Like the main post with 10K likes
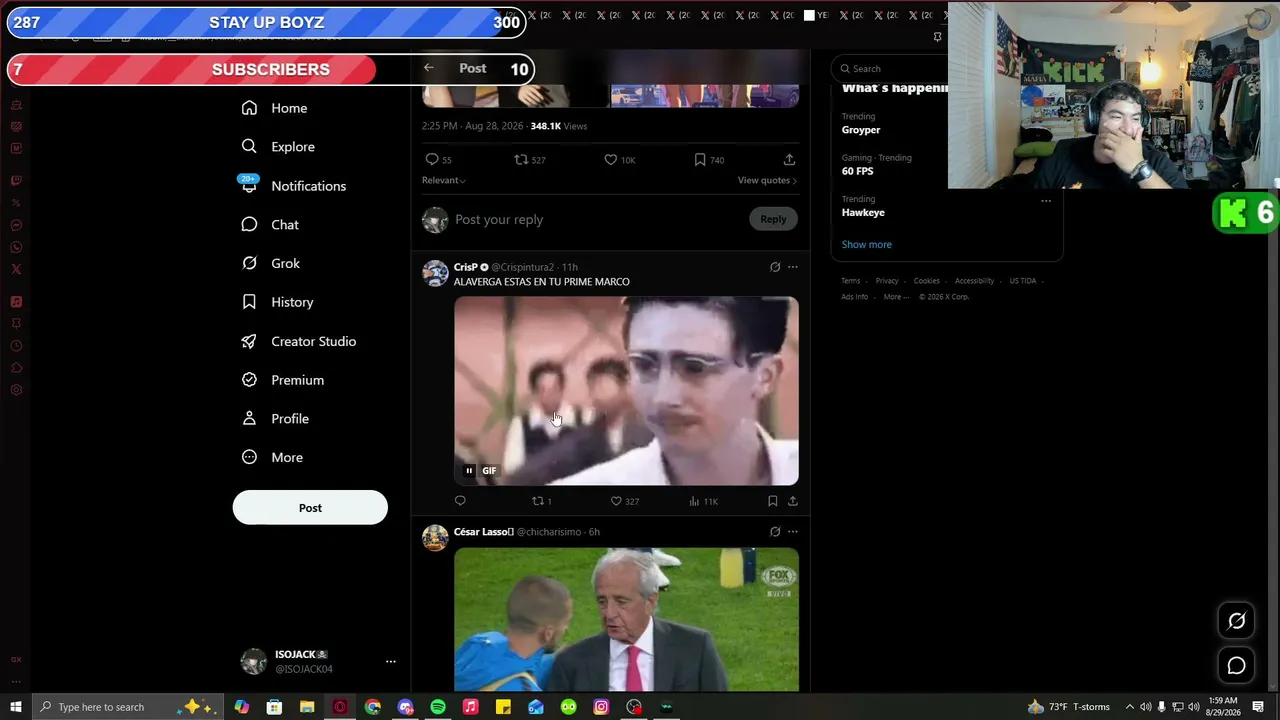 610,160
